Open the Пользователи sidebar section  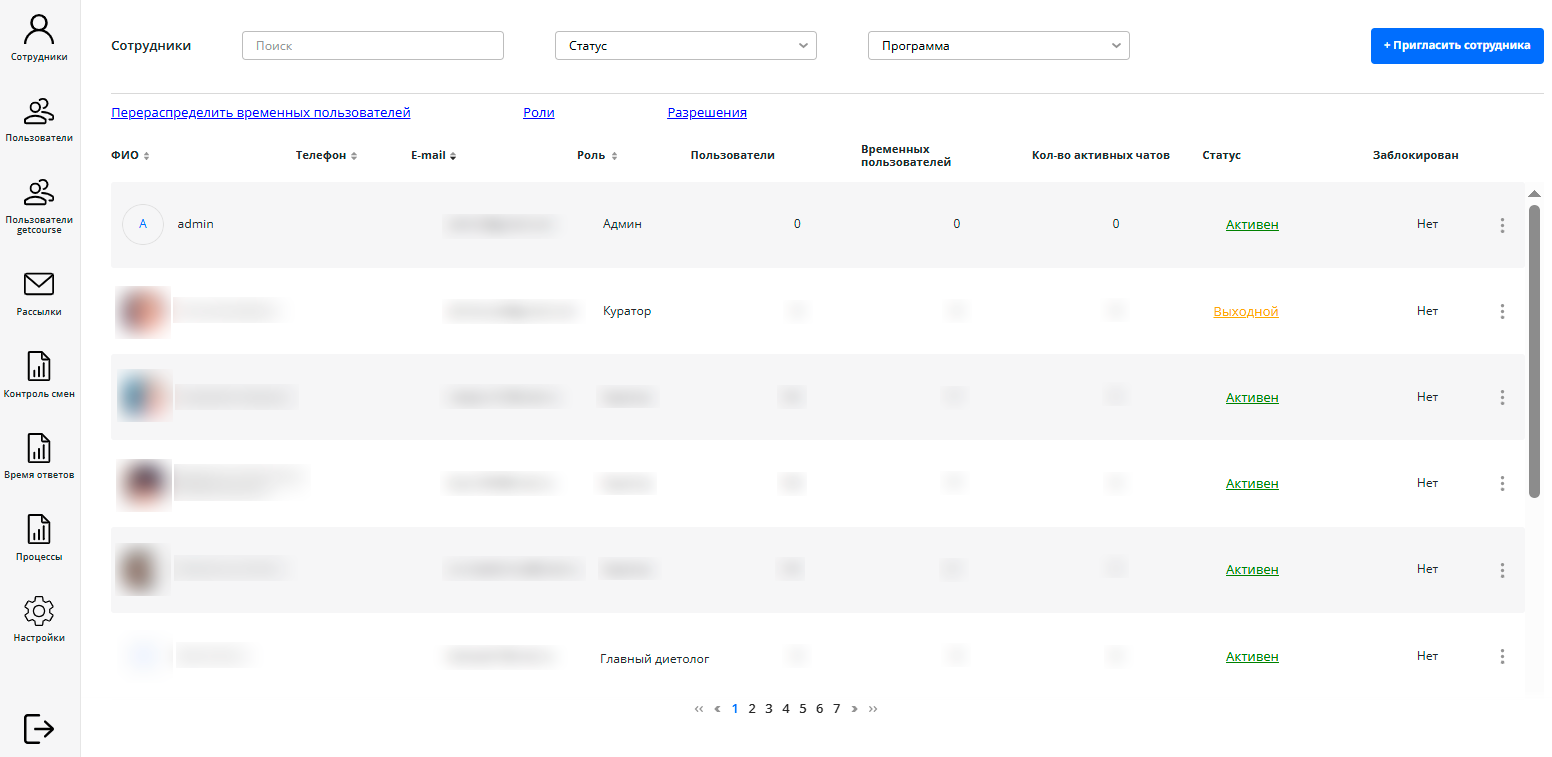[x=39, y=120]
